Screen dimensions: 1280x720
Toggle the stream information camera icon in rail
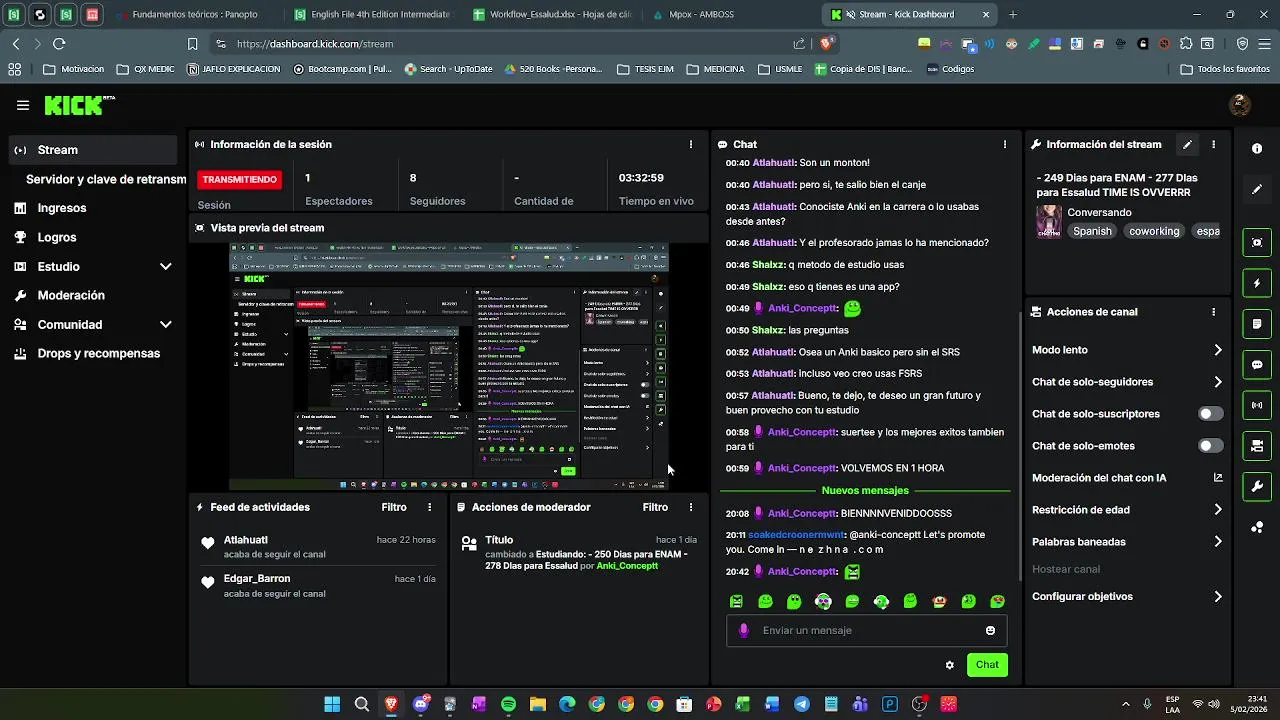(x=1257, y=446)
